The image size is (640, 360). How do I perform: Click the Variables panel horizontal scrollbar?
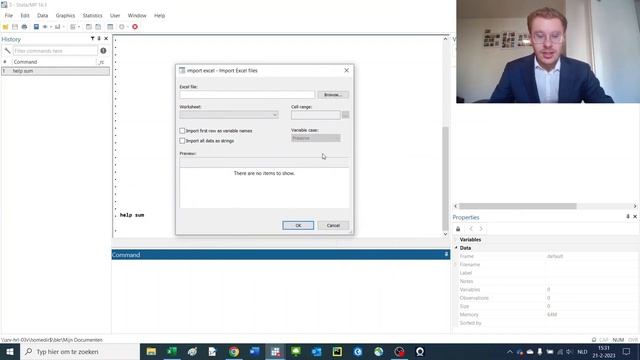(x=518, y=206)
